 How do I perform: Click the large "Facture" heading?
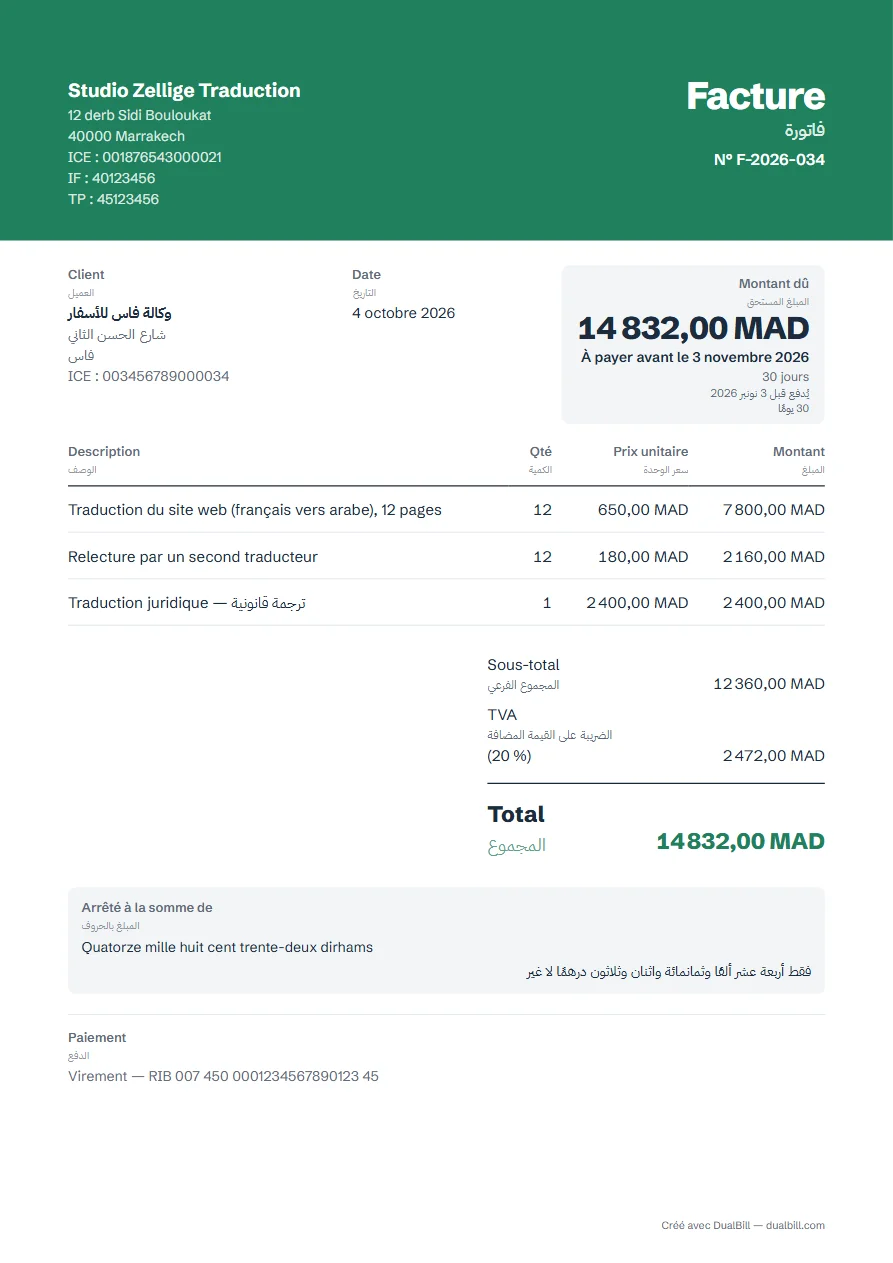click(756, 96)
